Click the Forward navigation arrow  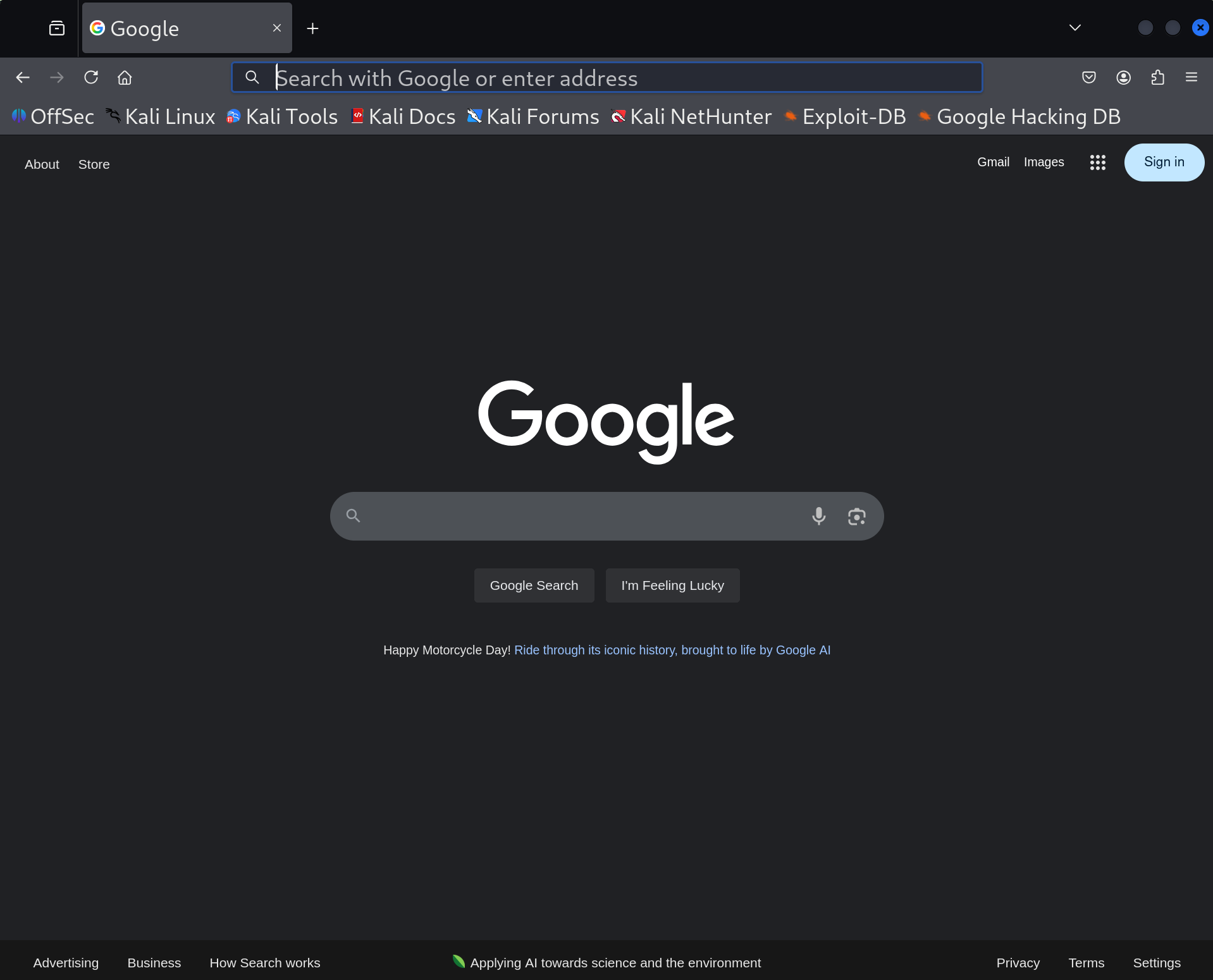point(57,77)
